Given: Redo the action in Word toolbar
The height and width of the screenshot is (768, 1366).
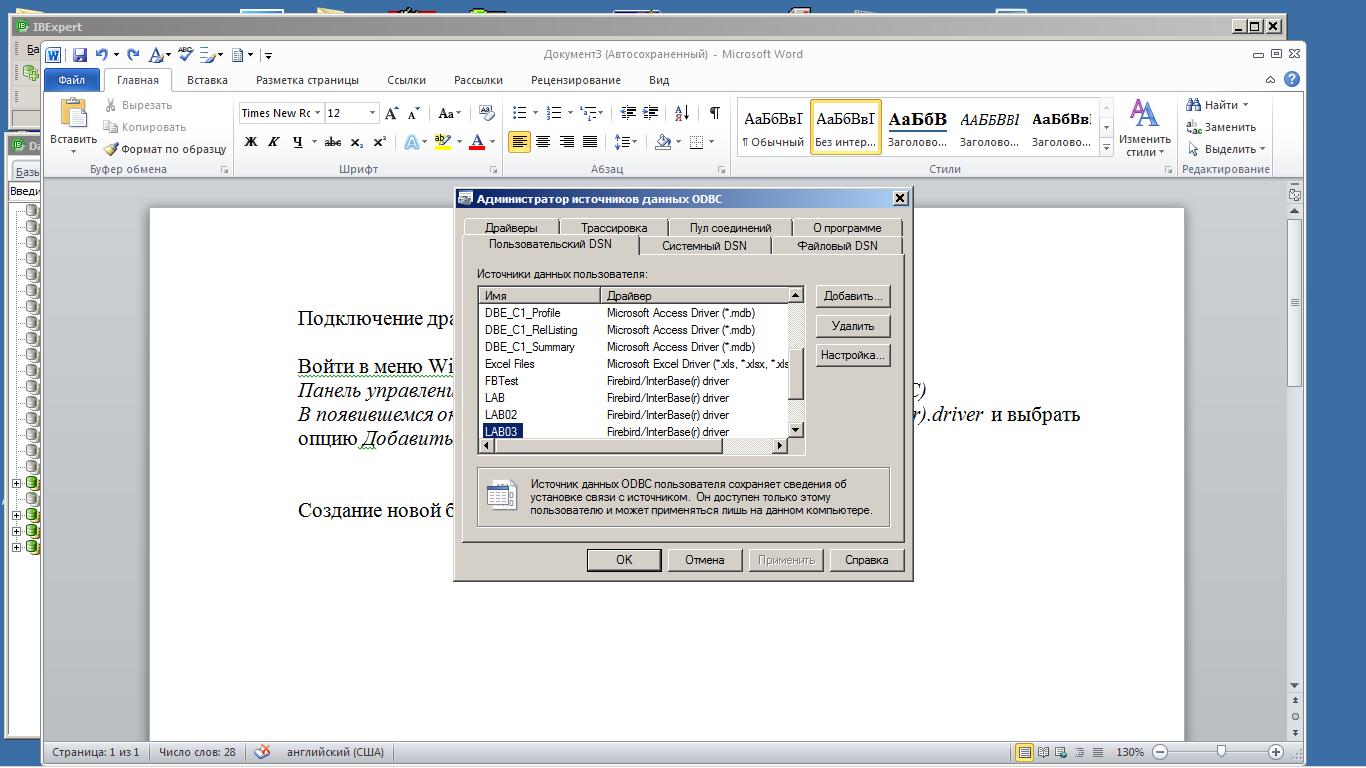Looking at the screenshot, I should point(133,55).
